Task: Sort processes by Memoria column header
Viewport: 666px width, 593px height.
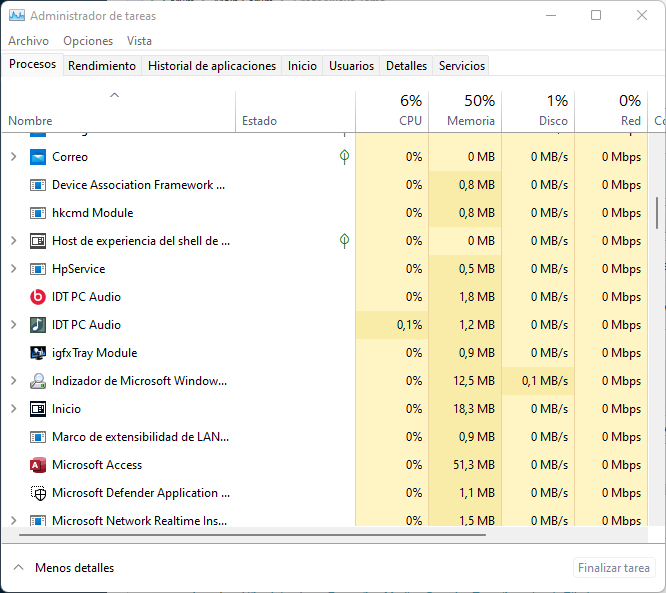Action: [x=465, y=111]
